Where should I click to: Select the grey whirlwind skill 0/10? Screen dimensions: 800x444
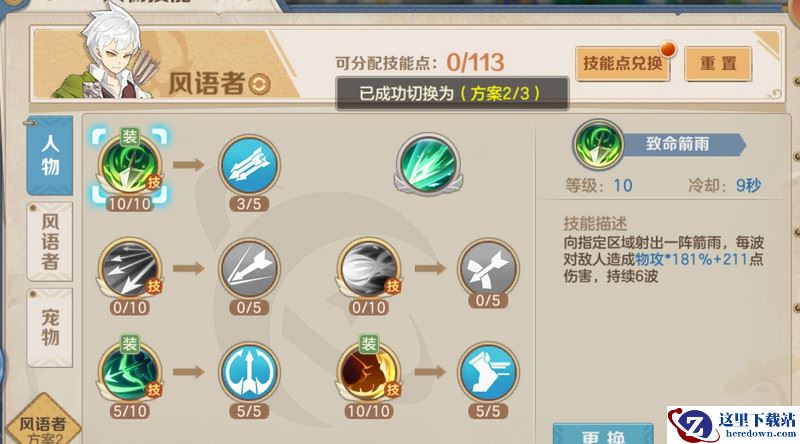click(x=368, y=269)
